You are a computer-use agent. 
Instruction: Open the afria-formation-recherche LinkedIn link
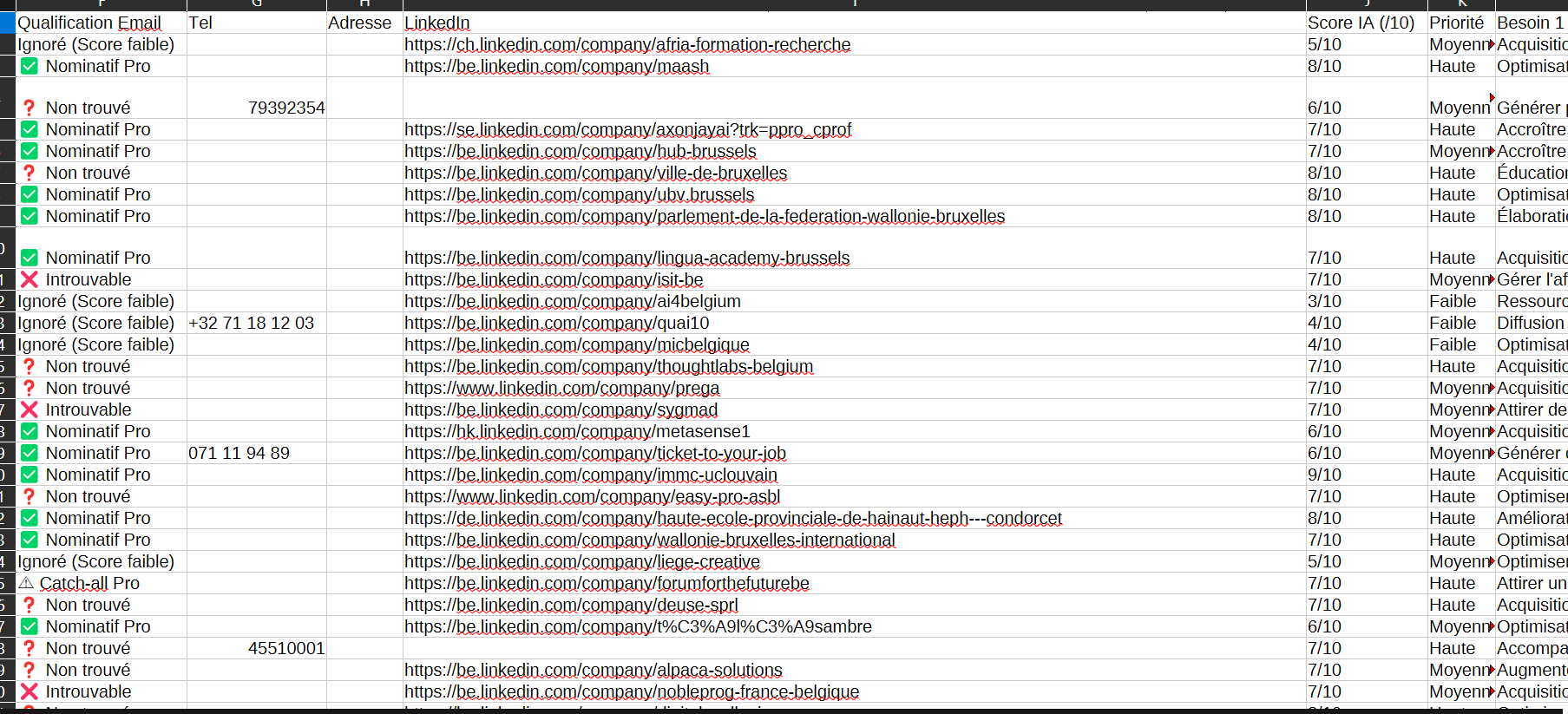click(627, 44)
